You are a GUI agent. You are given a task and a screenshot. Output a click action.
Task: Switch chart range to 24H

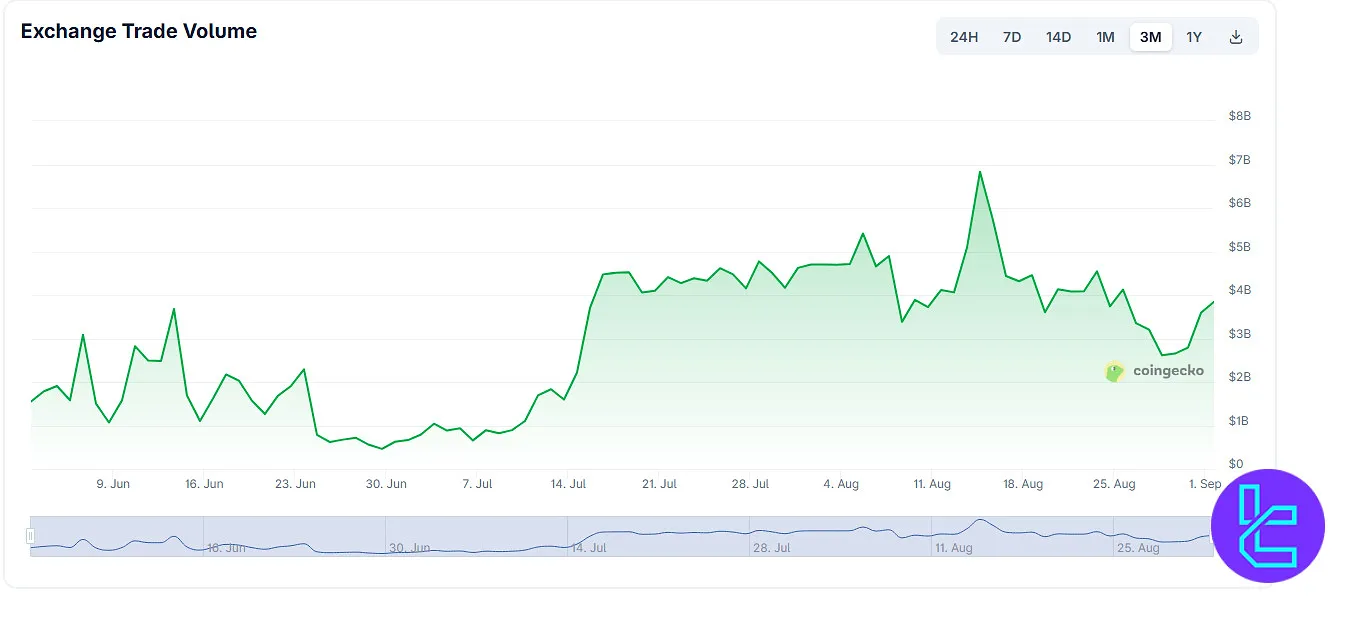[x=964, y=37]
